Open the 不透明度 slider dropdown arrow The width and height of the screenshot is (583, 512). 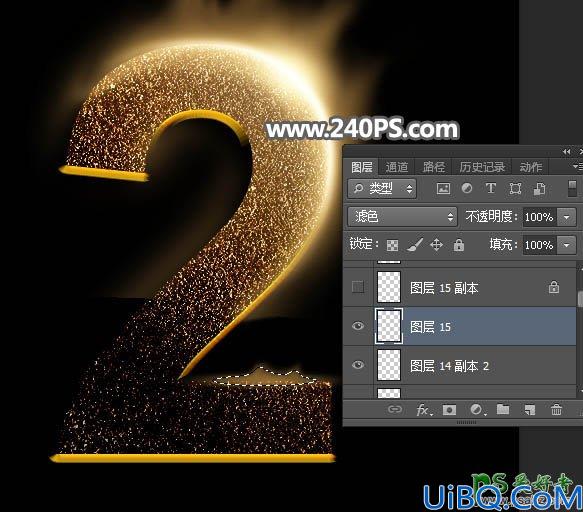tap(566, 217)
